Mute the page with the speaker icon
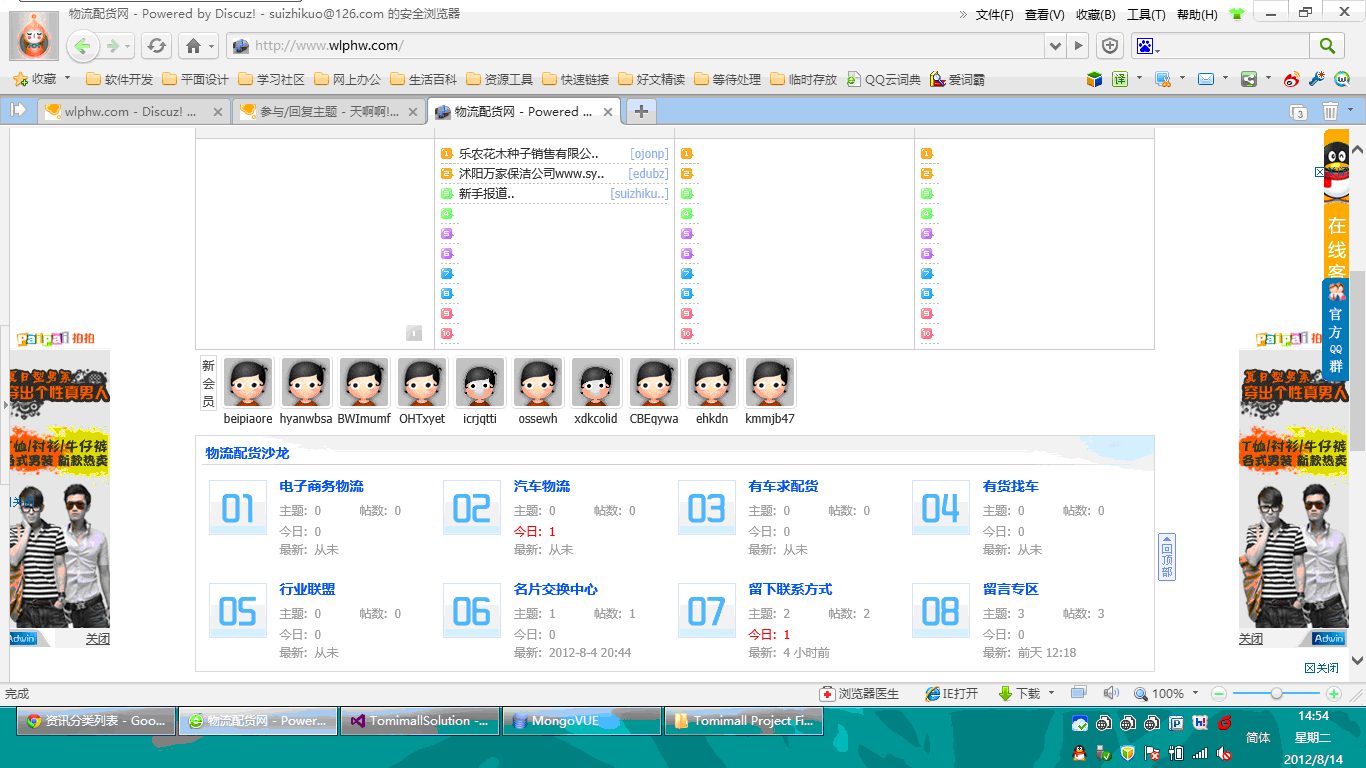This screenshot has height=768, width=1366. (x=1113, y=692)
